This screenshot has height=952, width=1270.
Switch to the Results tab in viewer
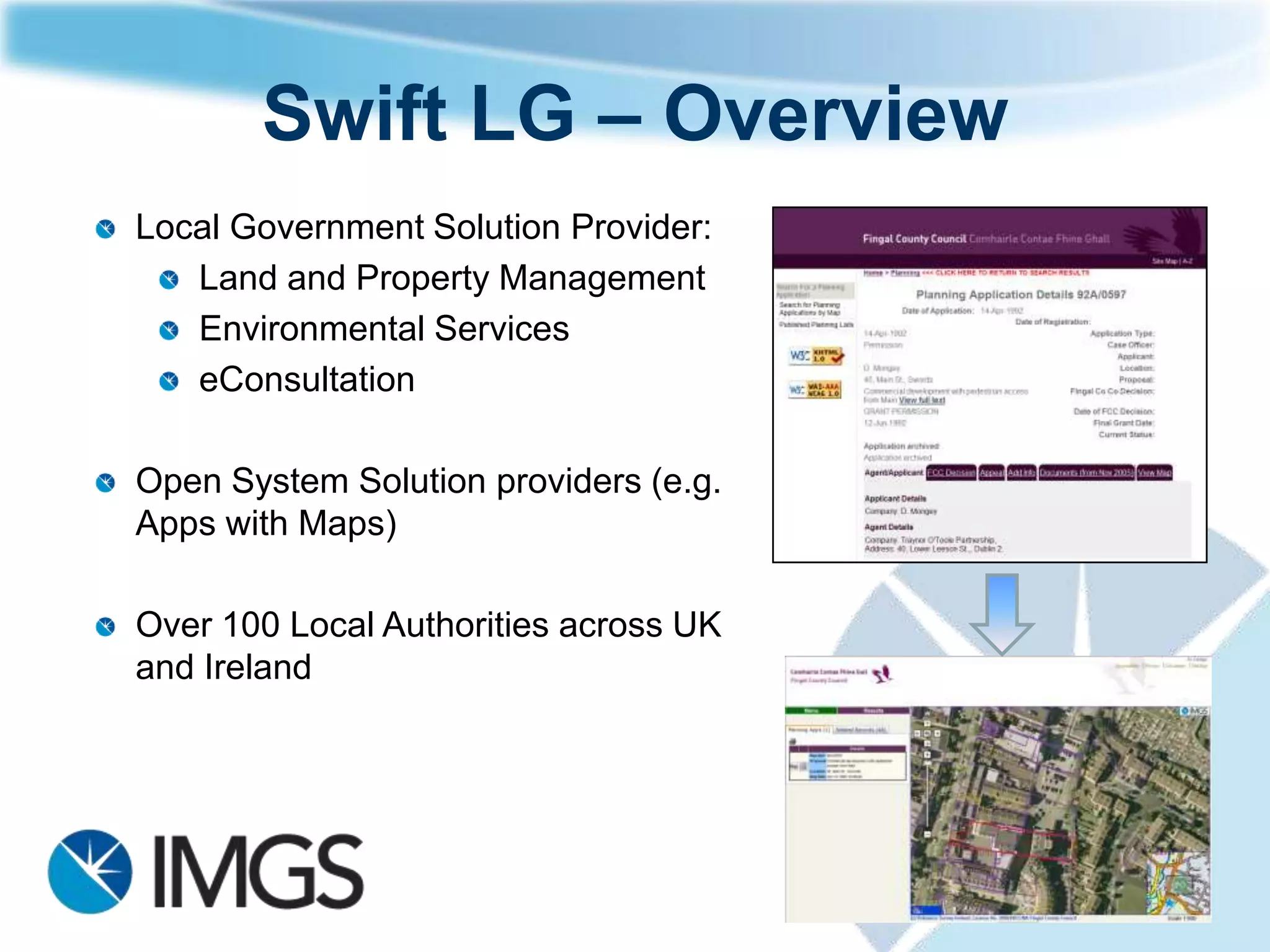coord(873,710)
